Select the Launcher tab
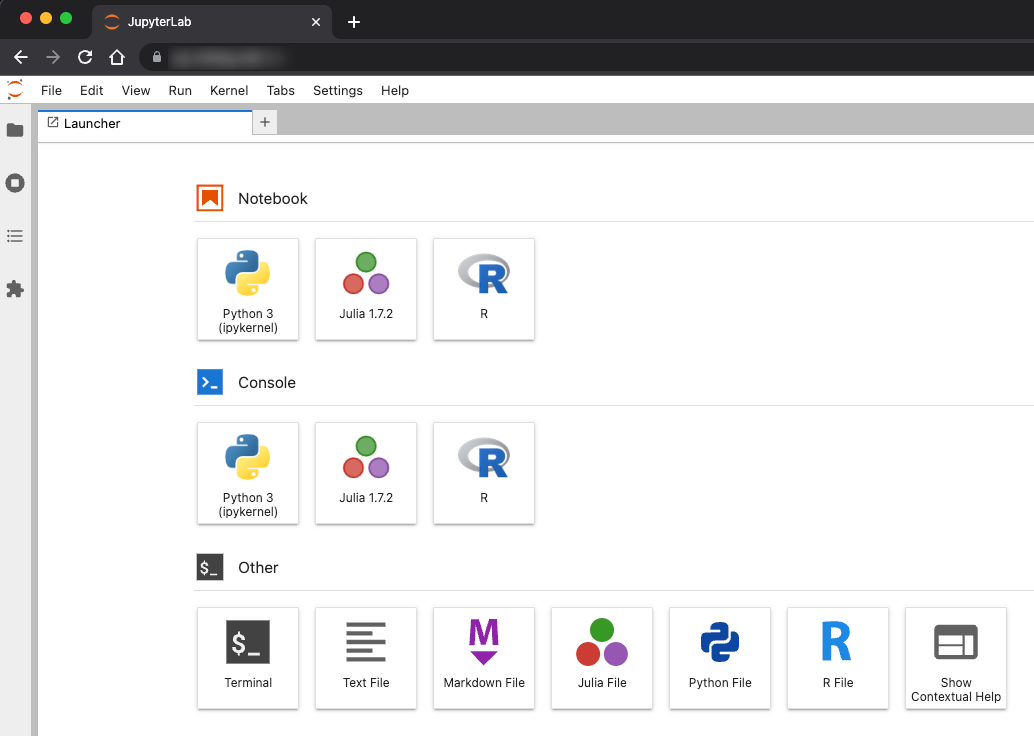The height and width of the screenshot is (736, 1034). pyautogui.click(x=145, y=123)
